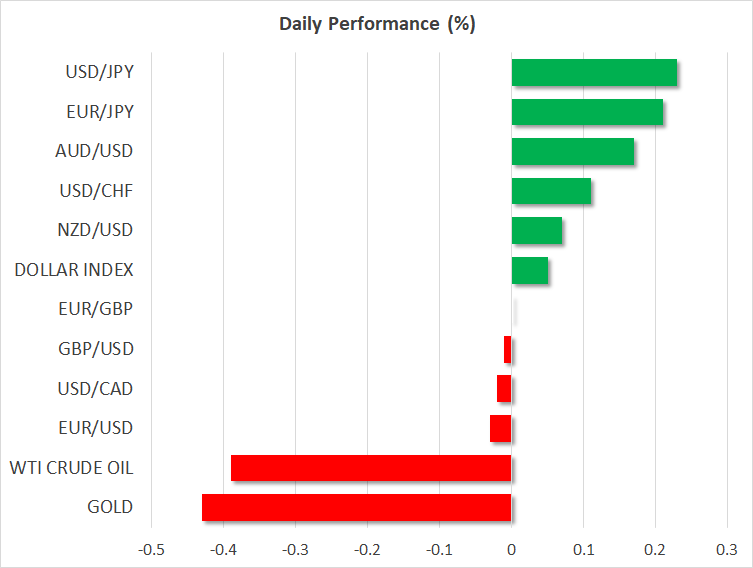
Task: Select the red USD/CAD bar
Action: pos(504,388)
